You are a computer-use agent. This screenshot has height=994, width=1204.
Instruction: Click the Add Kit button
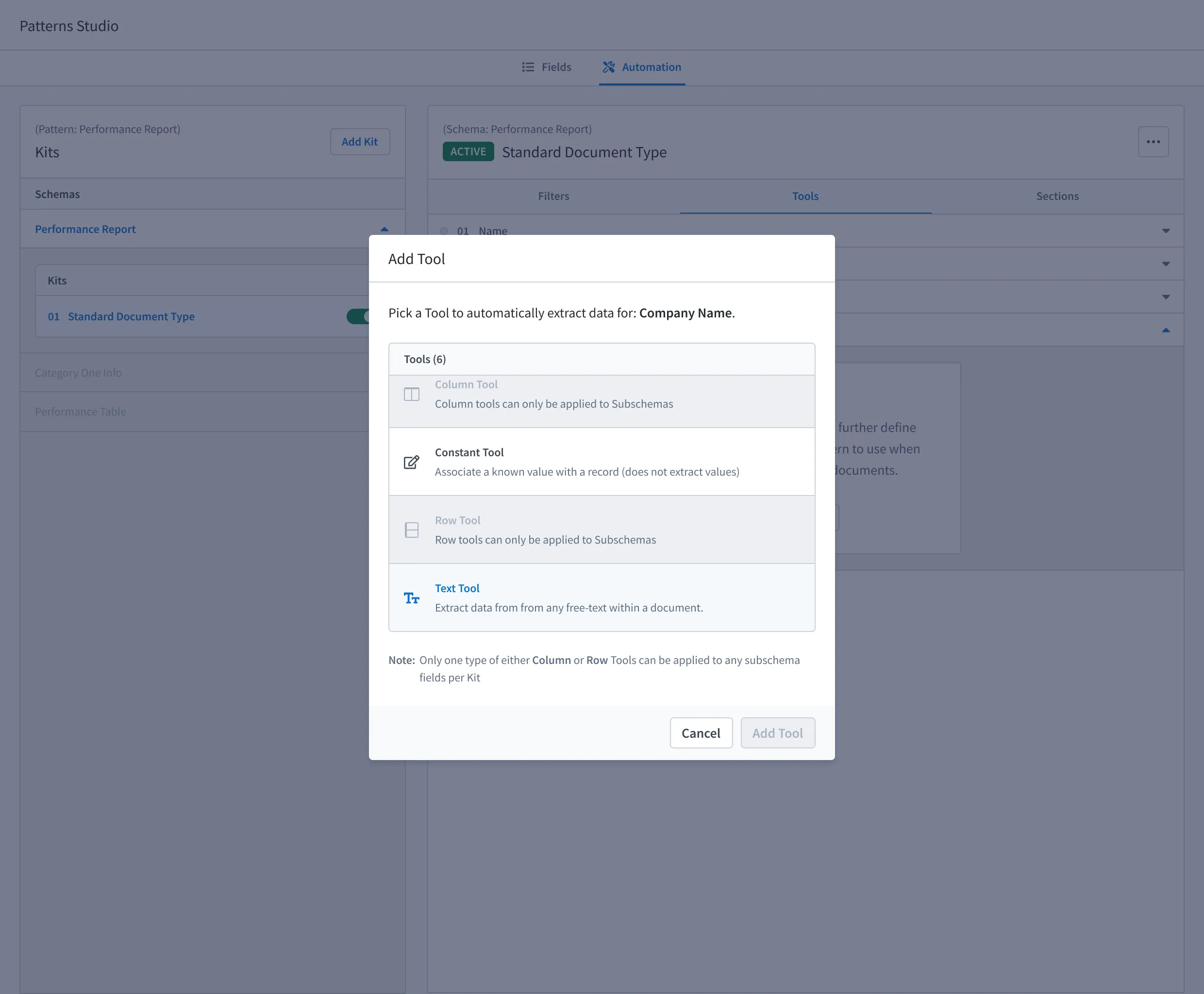[360, 141]
